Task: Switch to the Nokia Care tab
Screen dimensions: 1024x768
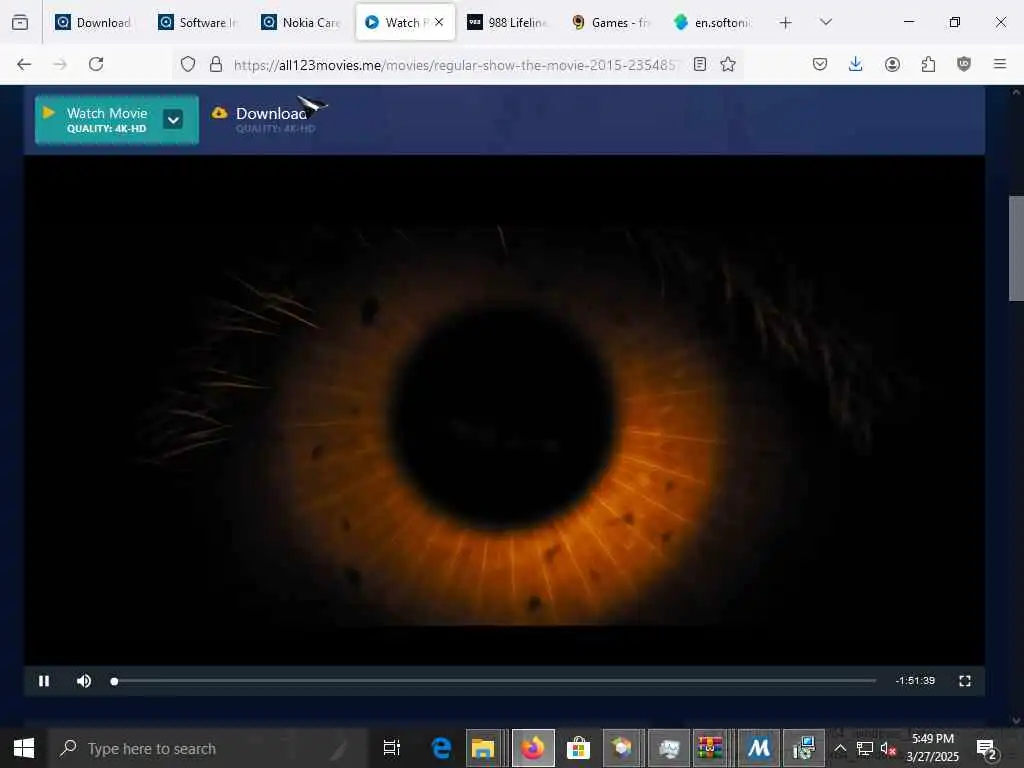Action: pyautogui.click(x=302, y=22)
